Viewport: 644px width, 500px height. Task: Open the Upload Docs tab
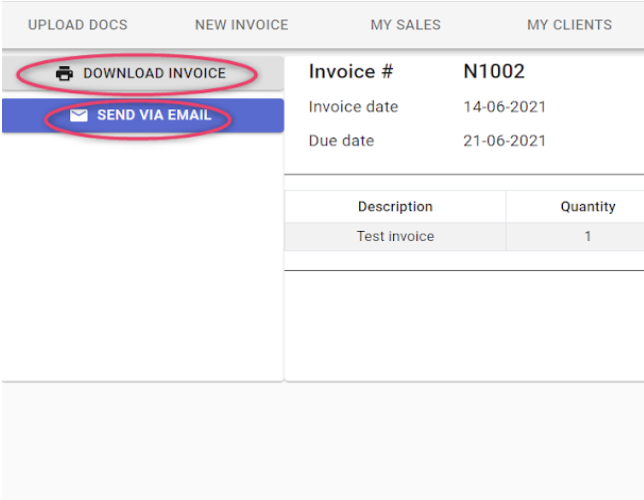pyautogui.click(x=78, y=25)
